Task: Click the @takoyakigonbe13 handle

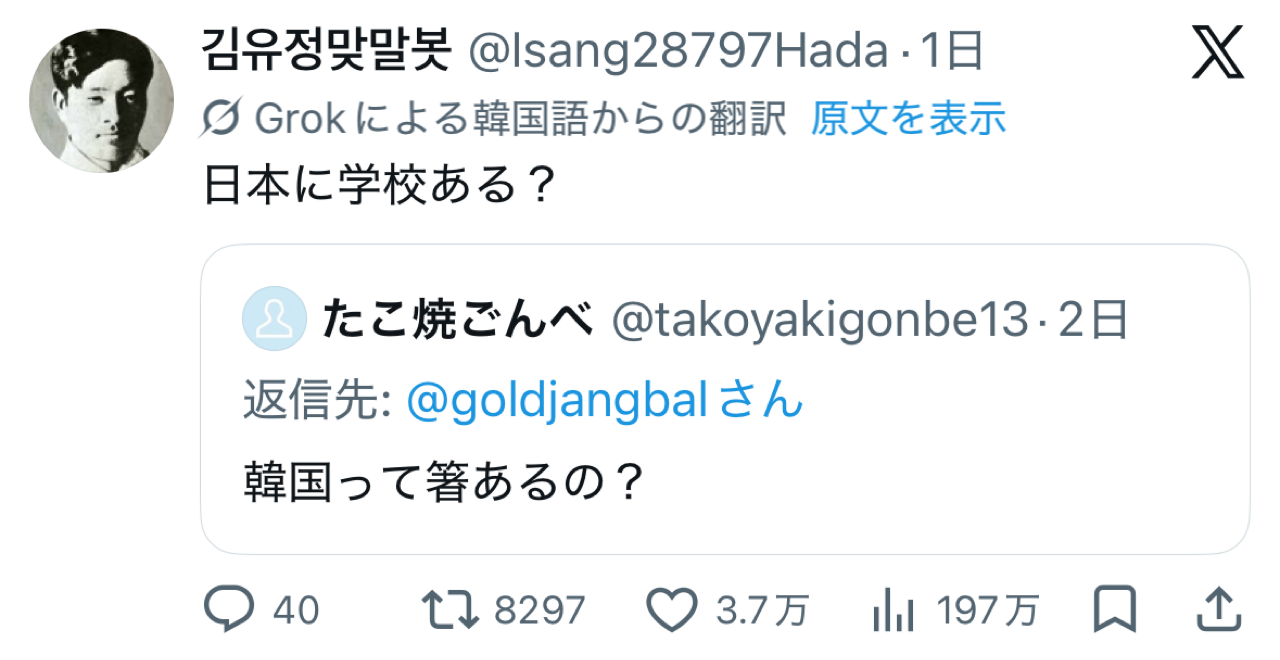Action: pos(819,320)
